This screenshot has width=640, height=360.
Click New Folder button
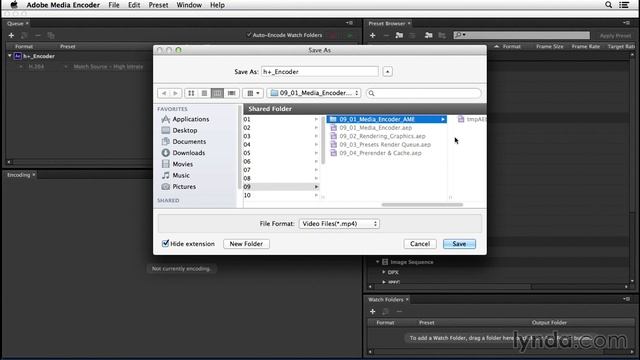[x=246, y=244]
